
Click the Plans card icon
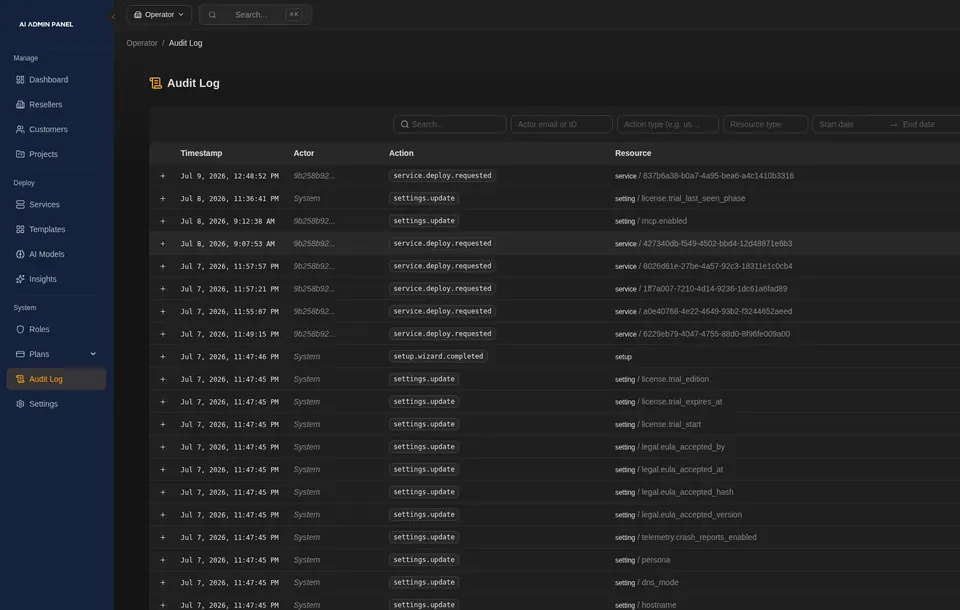pos(20,354)
